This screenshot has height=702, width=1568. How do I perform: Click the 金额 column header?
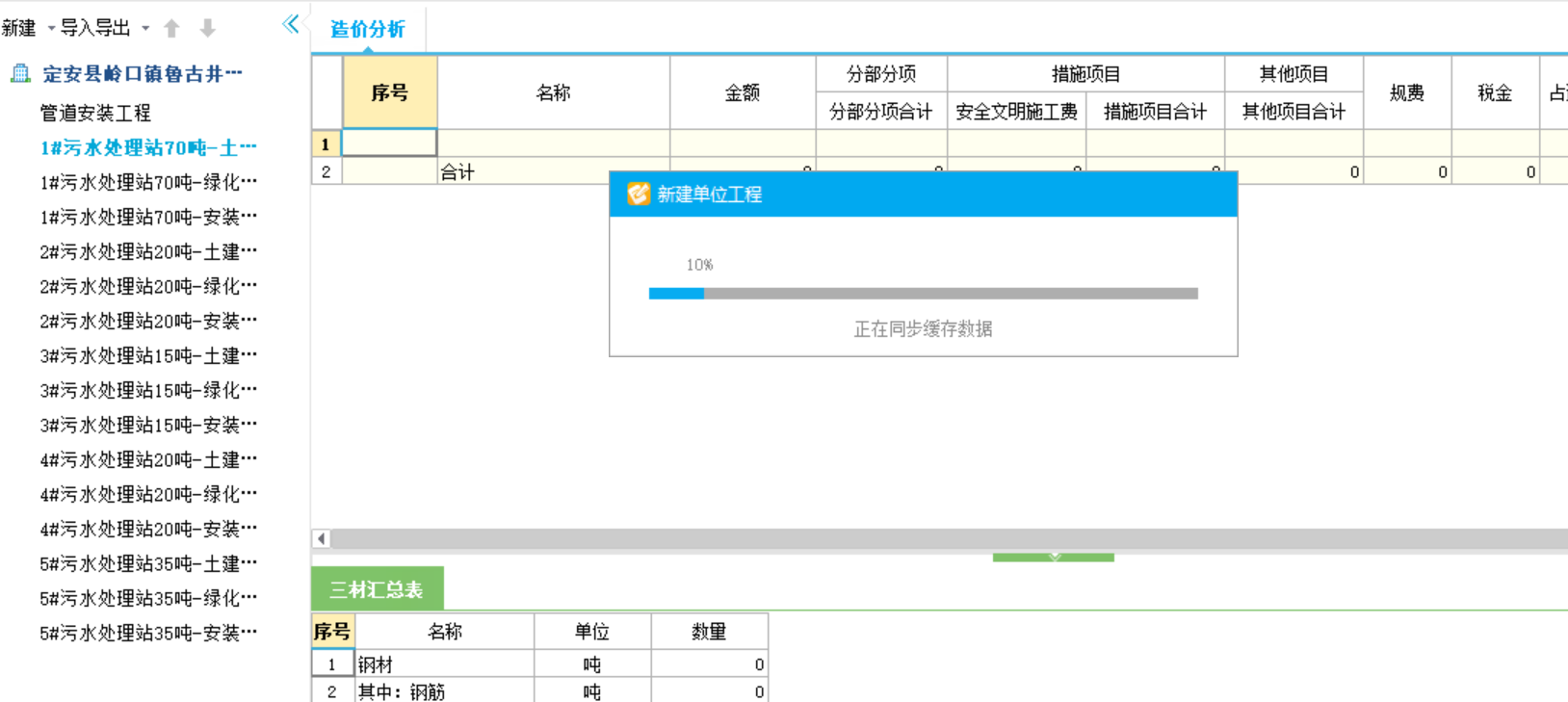[x=743, y=92]
